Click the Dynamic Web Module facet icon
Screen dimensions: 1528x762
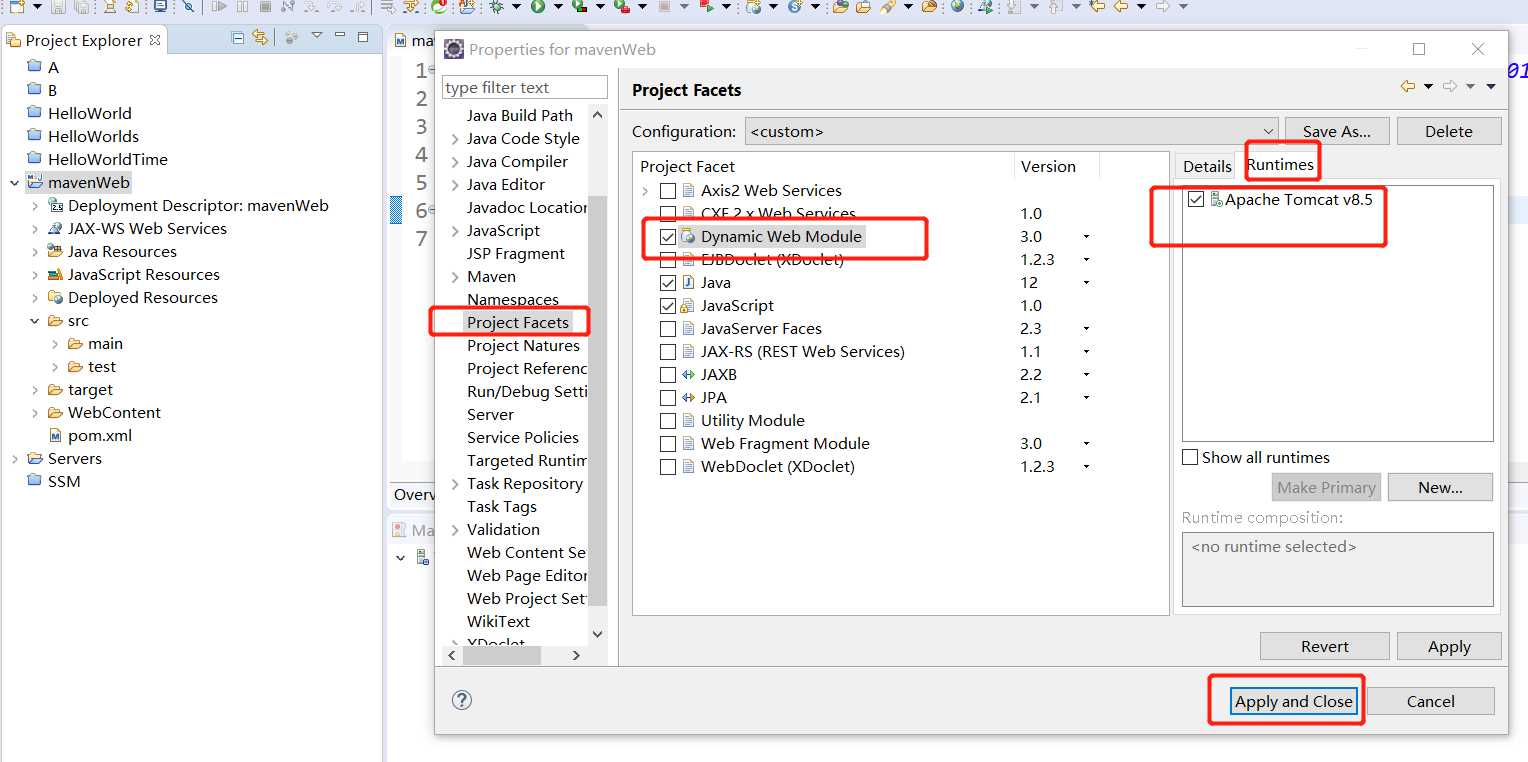tap(688, 237)
